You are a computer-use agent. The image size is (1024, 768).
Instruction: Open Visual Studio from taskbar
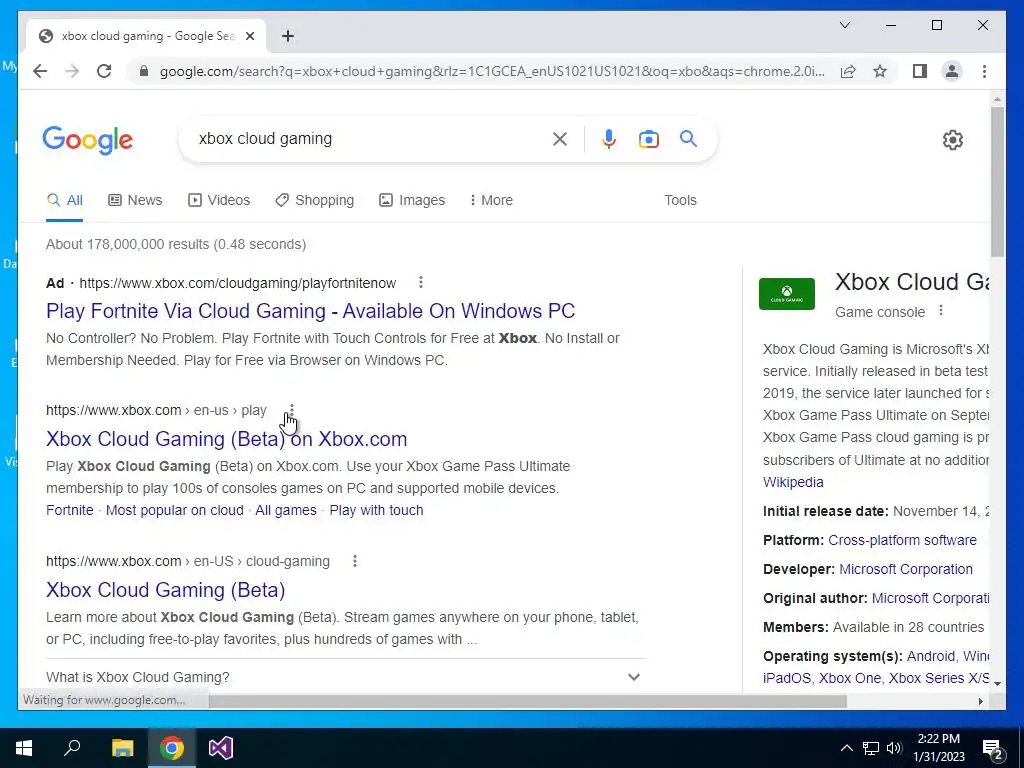221,748
